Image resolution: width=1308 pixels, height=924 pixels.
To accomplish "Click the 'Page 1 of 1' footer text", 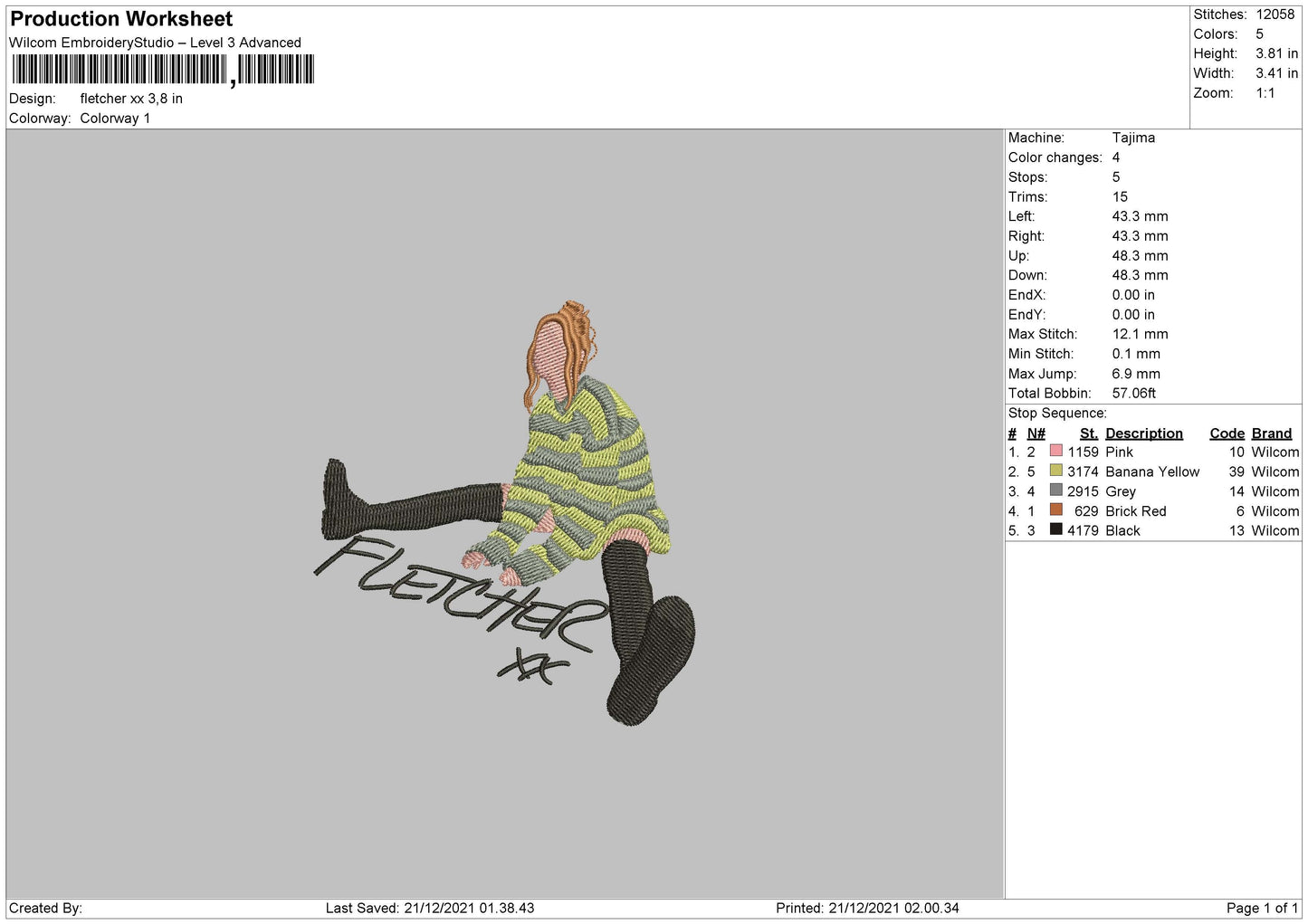I will (x=1262, y=908).
